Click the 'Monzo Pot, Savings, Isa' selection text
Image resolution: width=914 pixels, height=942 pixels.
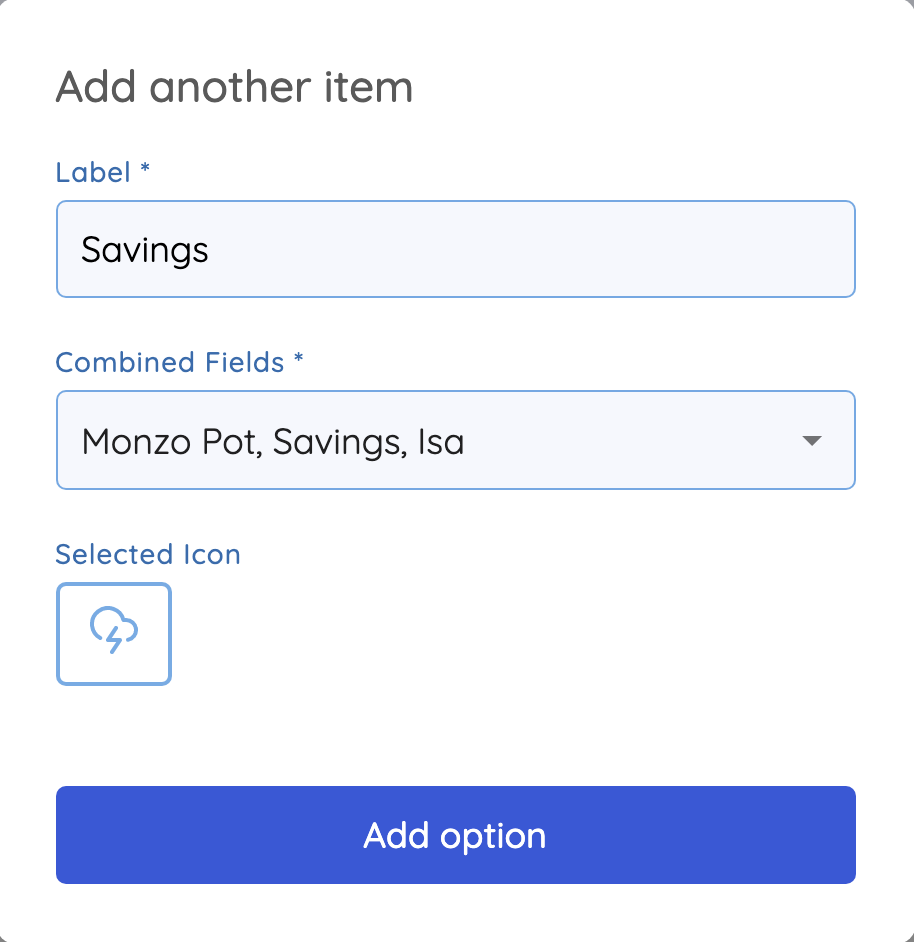tap(273, 442)
